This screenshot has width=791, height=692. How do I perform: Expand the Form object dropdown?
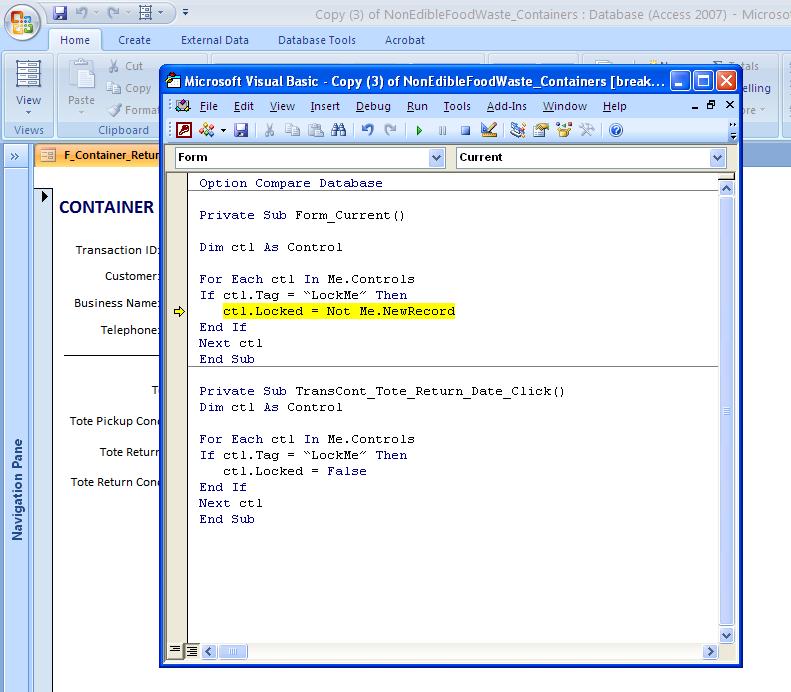pyautogui.click(x=436, y=158)
